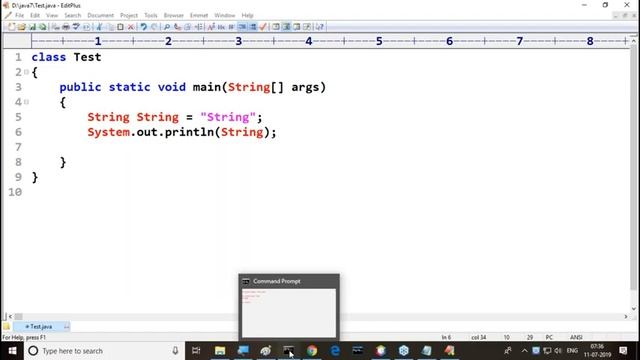Viewport: 640px width, 360px height.
Task: Click the Command Prompt taskbar icon
Action: tap(289, 351)
